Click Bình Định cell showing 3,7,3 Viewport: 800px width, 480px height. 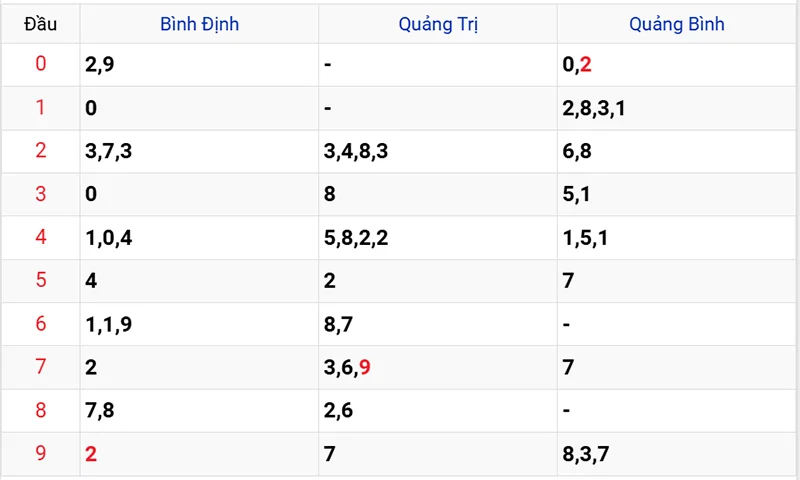pos(108,151)
